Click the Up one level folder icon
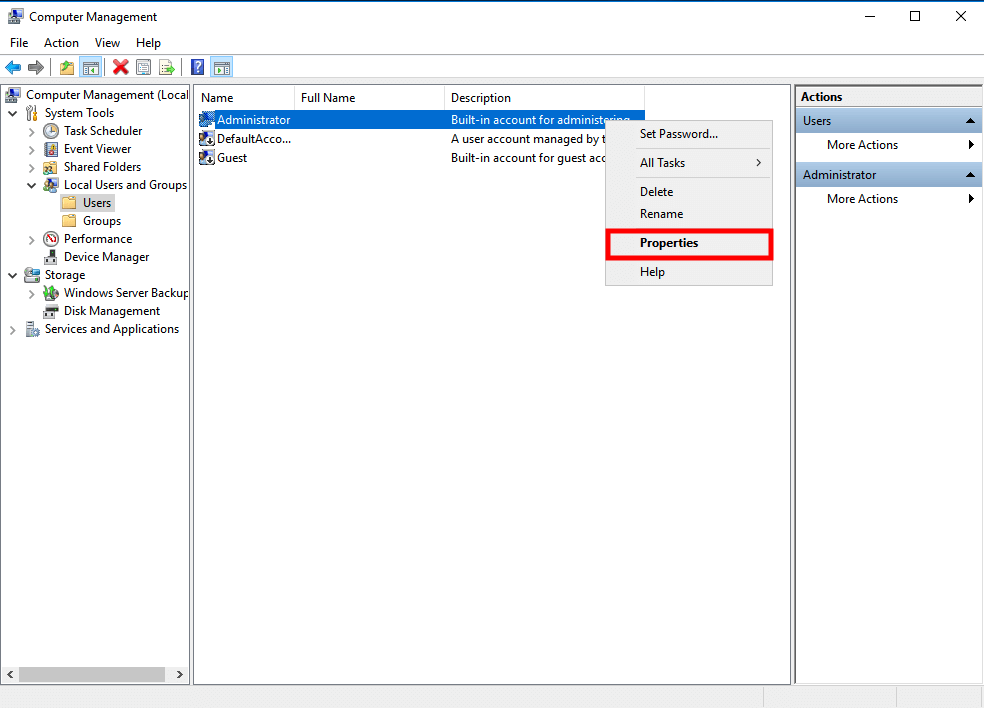984x708 pixels. (x=66, y=67)
